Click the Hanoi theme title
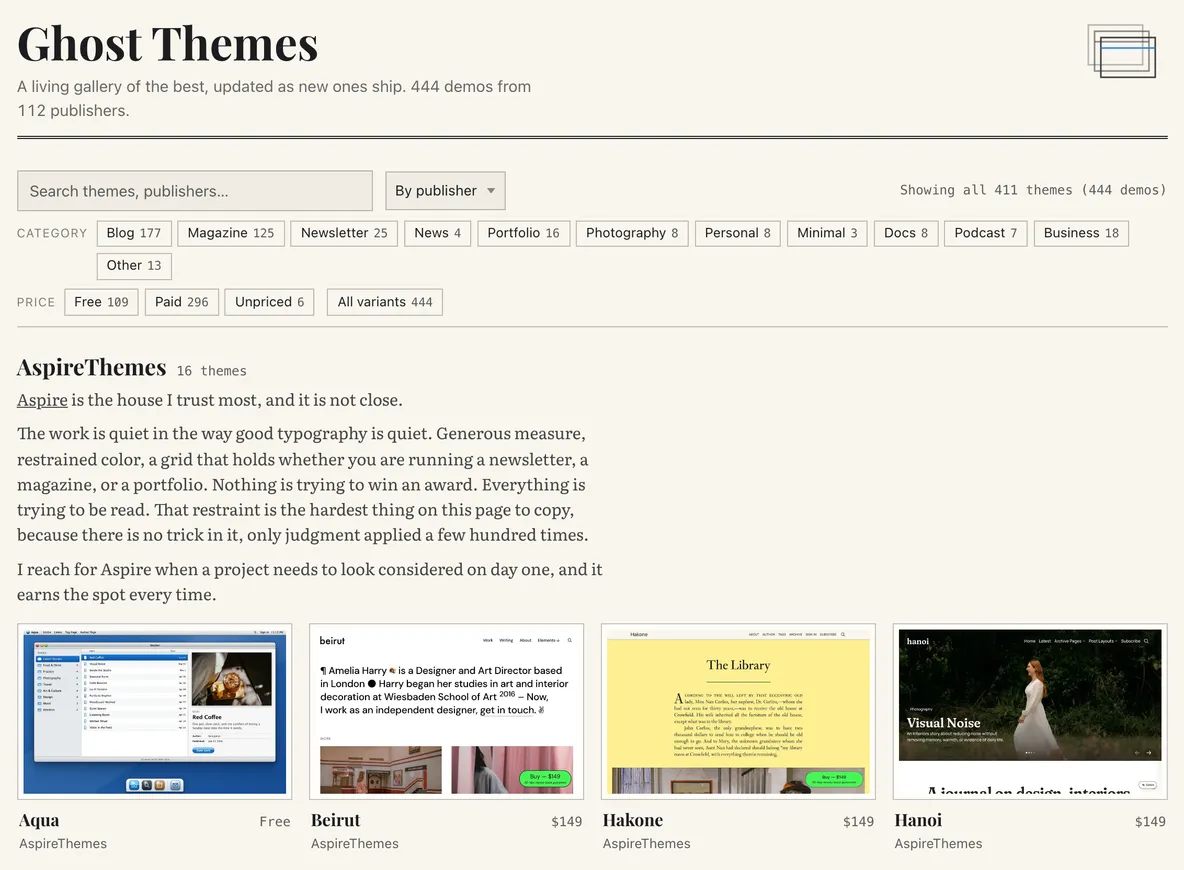 point(918,821)
